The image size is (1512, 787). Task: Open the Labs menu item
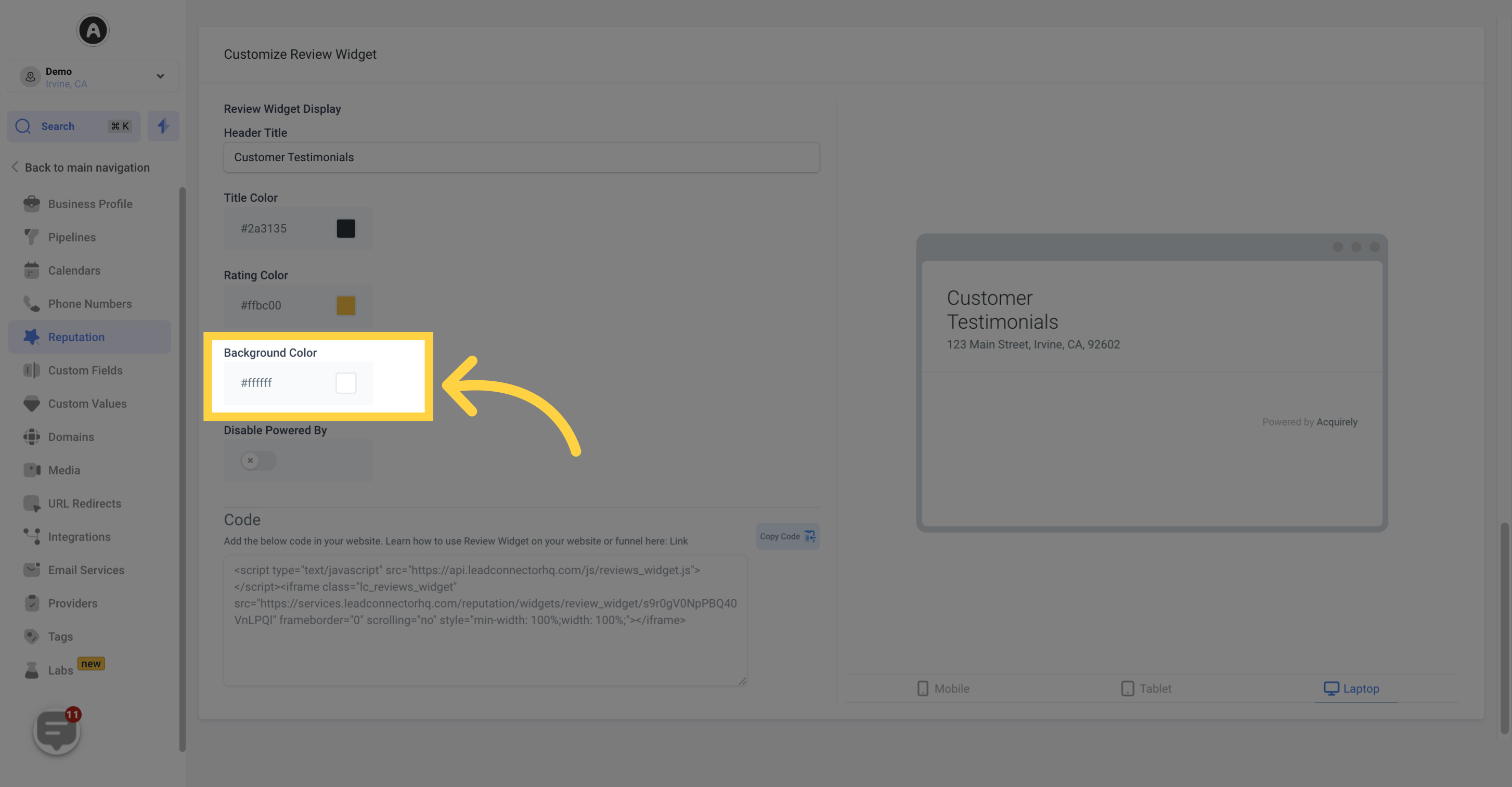[x=90, y=670]
